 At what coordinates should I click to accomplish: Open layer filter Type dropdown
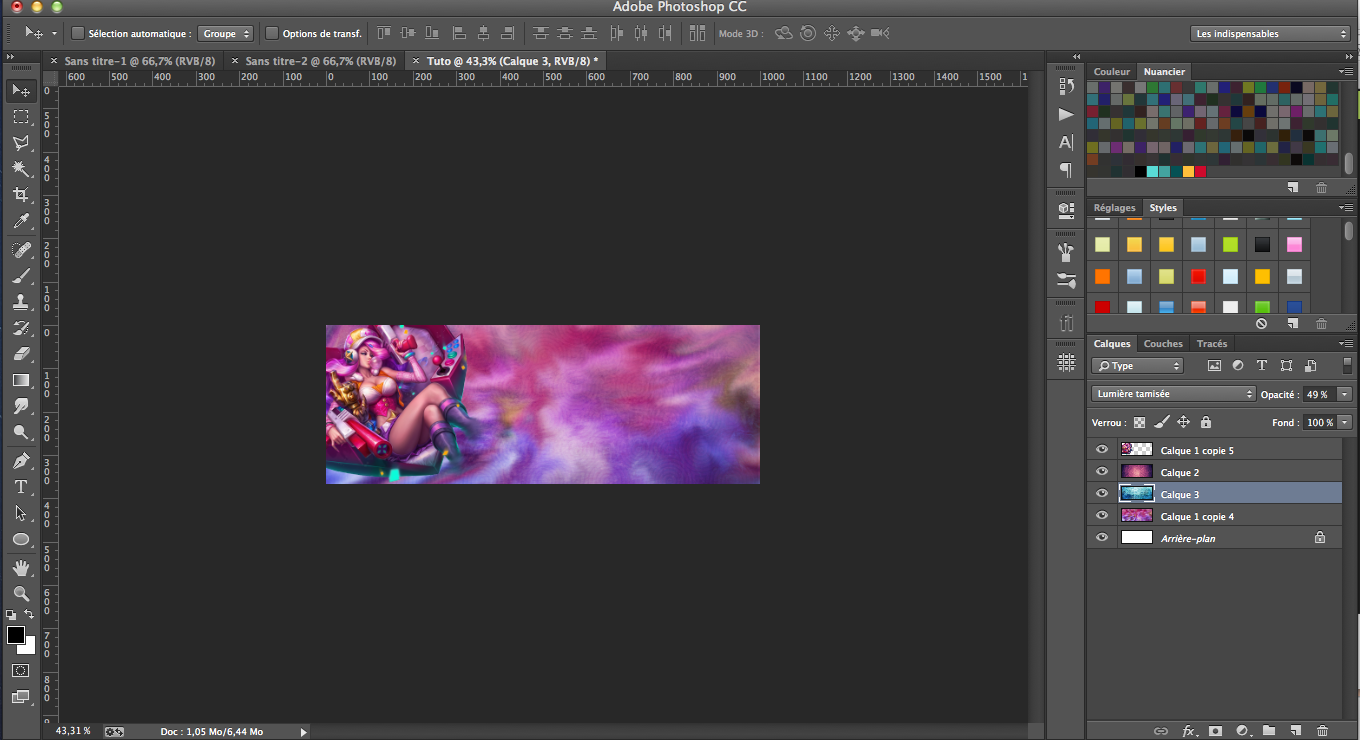pyautogui.click(x=1137, y=366)
